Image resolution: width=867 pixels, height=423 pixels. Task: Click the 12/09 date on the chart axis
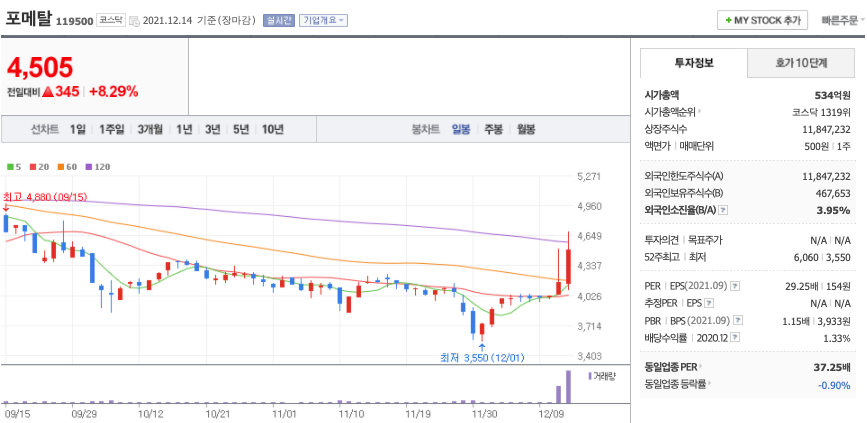[x=550, y=413]
